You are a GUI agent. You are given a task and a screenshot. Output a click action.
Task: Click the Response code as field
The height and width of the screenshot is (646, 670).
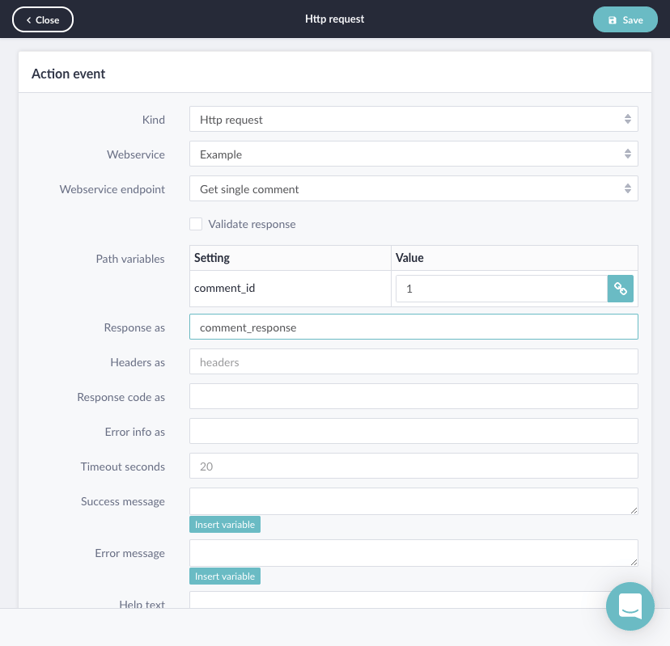point(413,397)
